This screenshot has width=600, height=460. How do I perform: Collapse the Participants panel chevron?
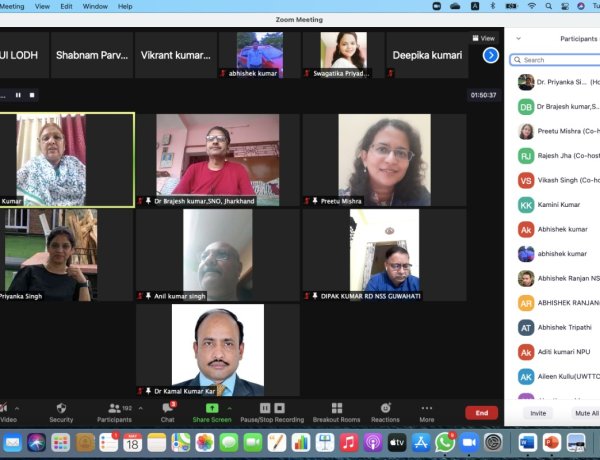(x=518, y=39)
